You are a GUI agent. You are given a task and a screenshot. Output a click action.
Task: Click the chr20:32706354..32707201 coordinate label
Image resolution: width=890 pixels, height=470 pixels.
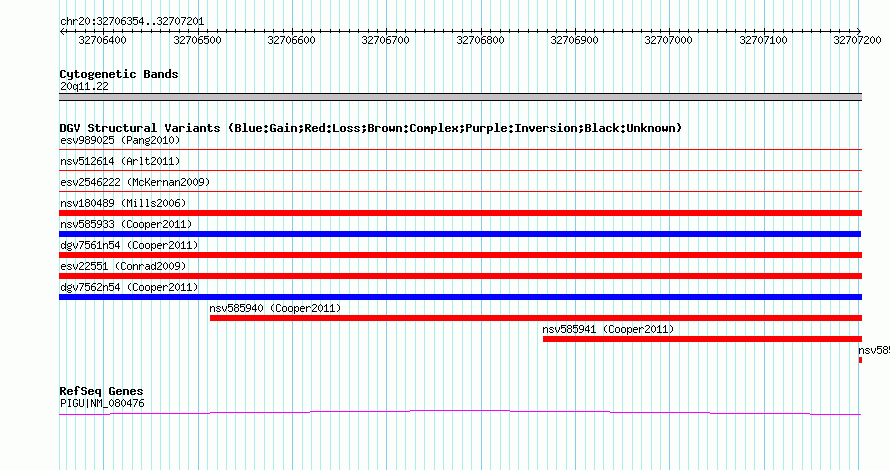click(132, 21)
